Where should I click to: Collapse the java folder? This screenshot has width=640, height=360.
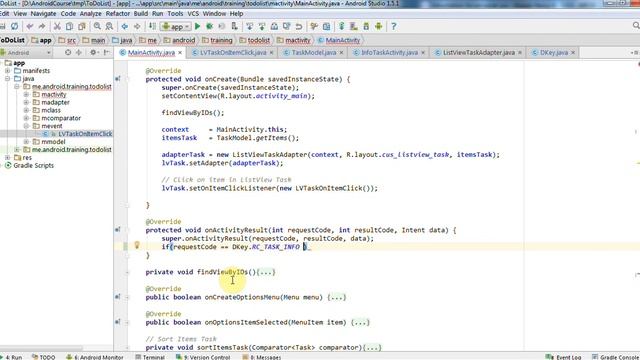[7, 79]
